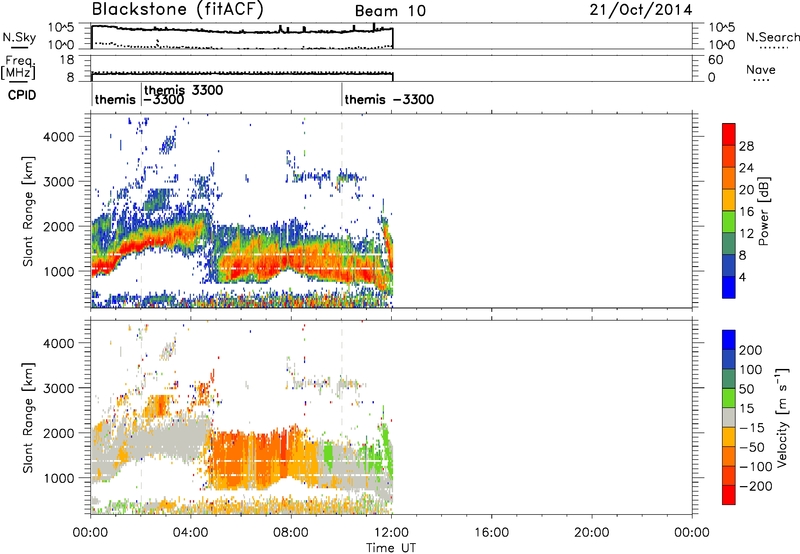Click the "themis -3300" label near 10:00
800x554 pixels.
point(389,99)
